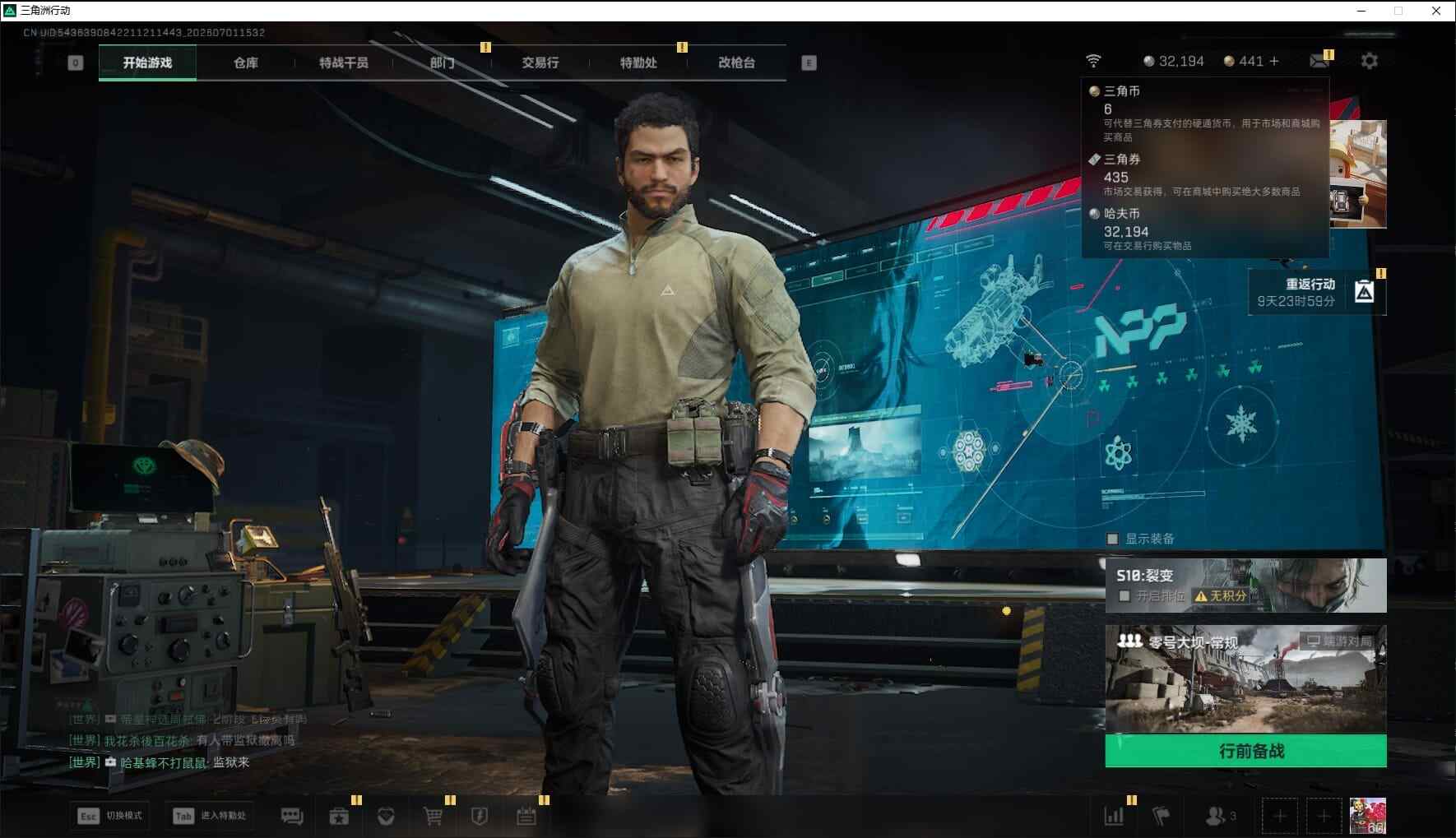The image size is (1456, 838).
Task: Check the network signal wifi icon
Action: 1093,61
